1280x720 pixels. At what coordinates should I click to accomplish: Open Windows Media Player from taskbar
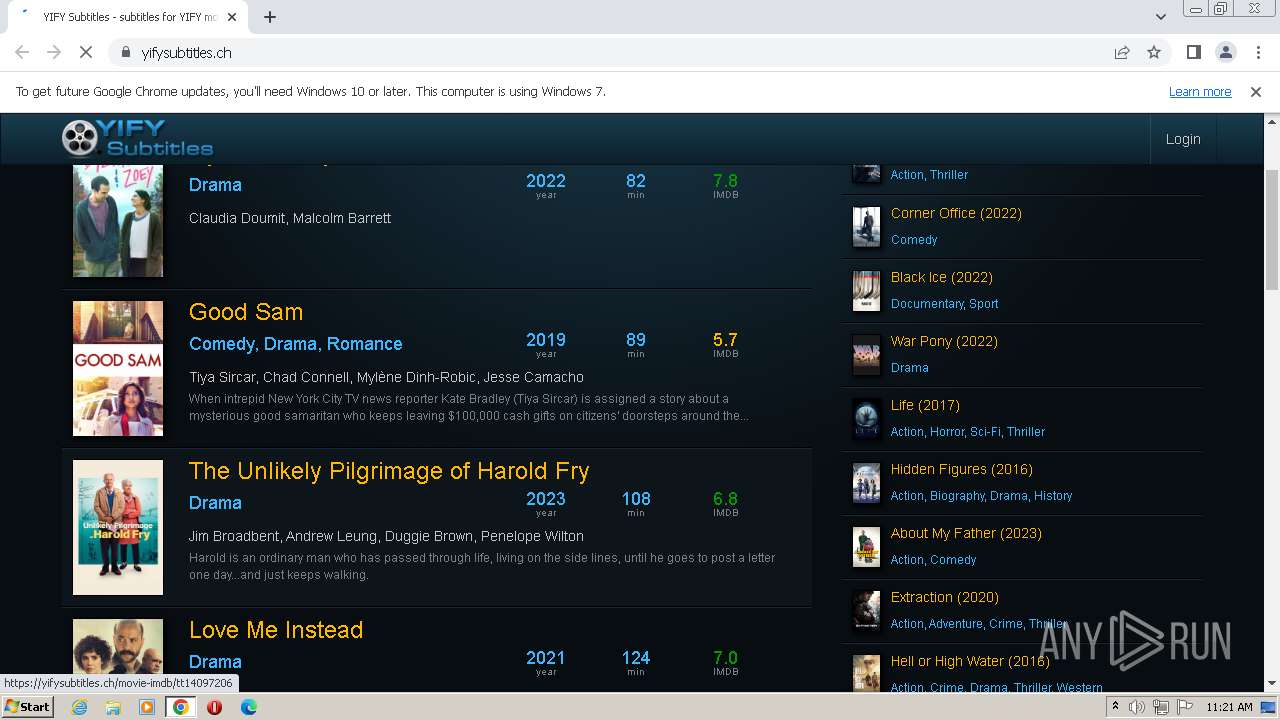point(147,707)
